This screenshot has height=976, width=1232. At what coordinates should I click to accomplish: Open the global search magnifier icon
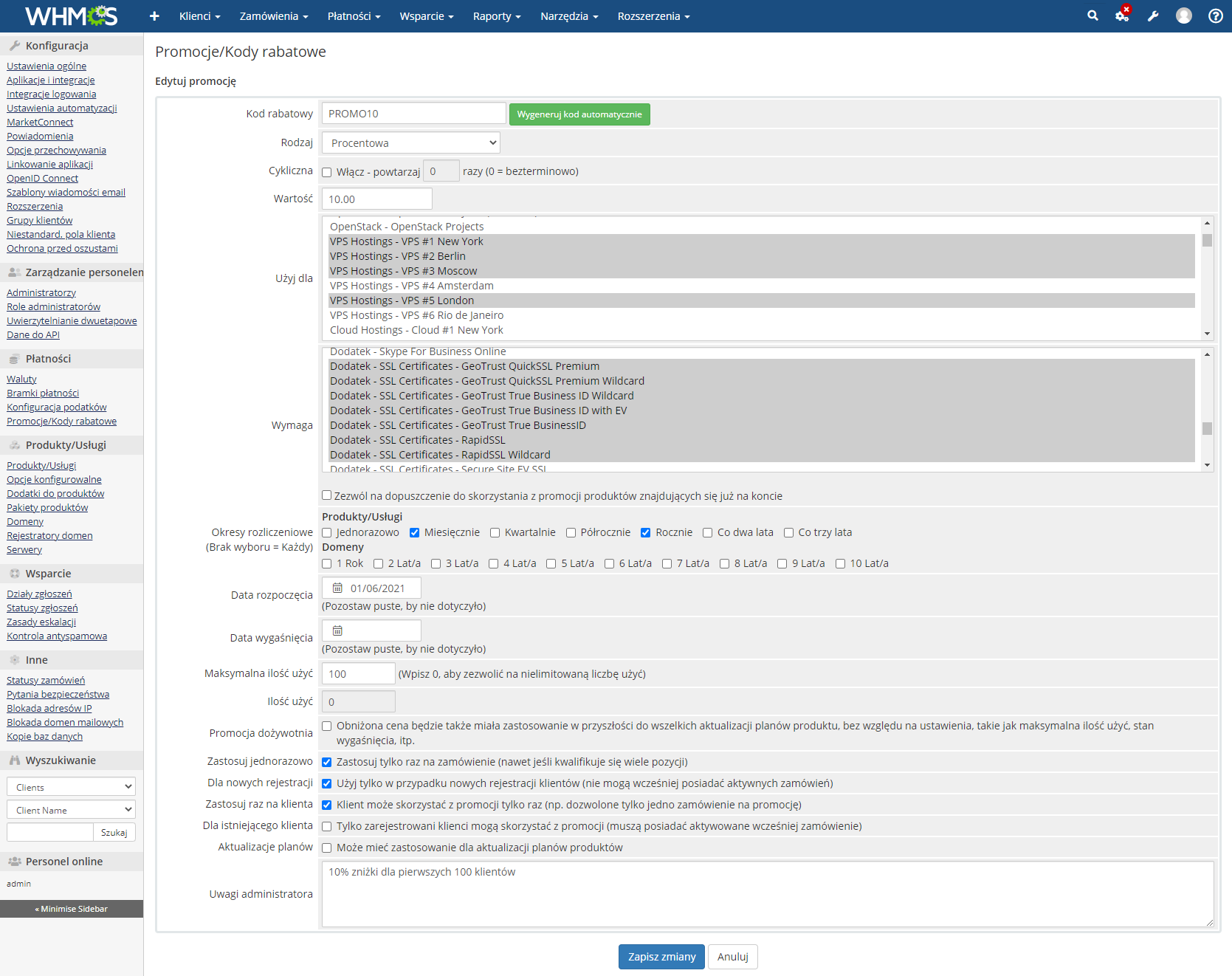pos(1092,16)
